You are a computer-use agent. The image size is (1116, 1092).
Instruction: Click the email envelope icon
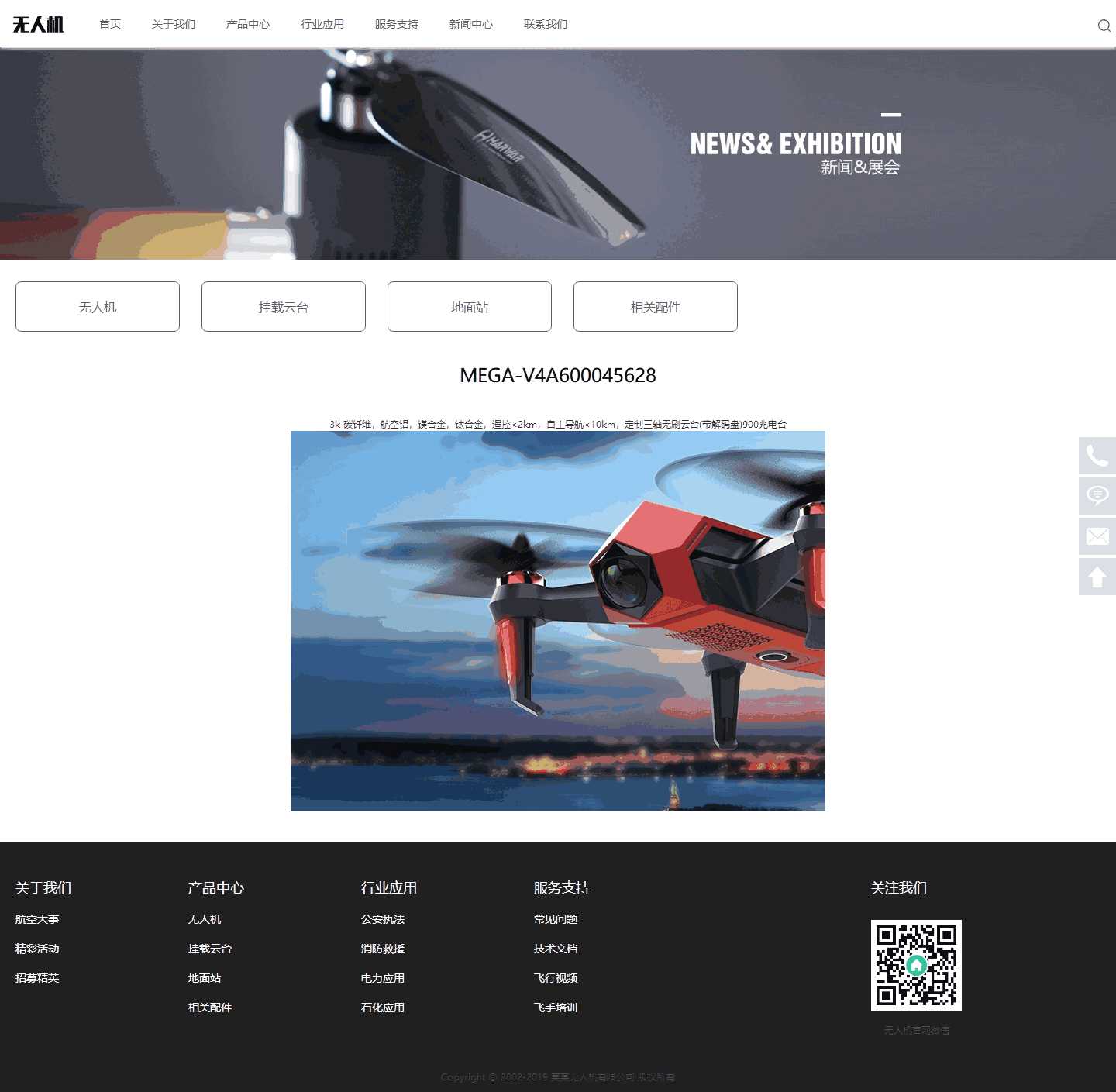pos(1097,536)
